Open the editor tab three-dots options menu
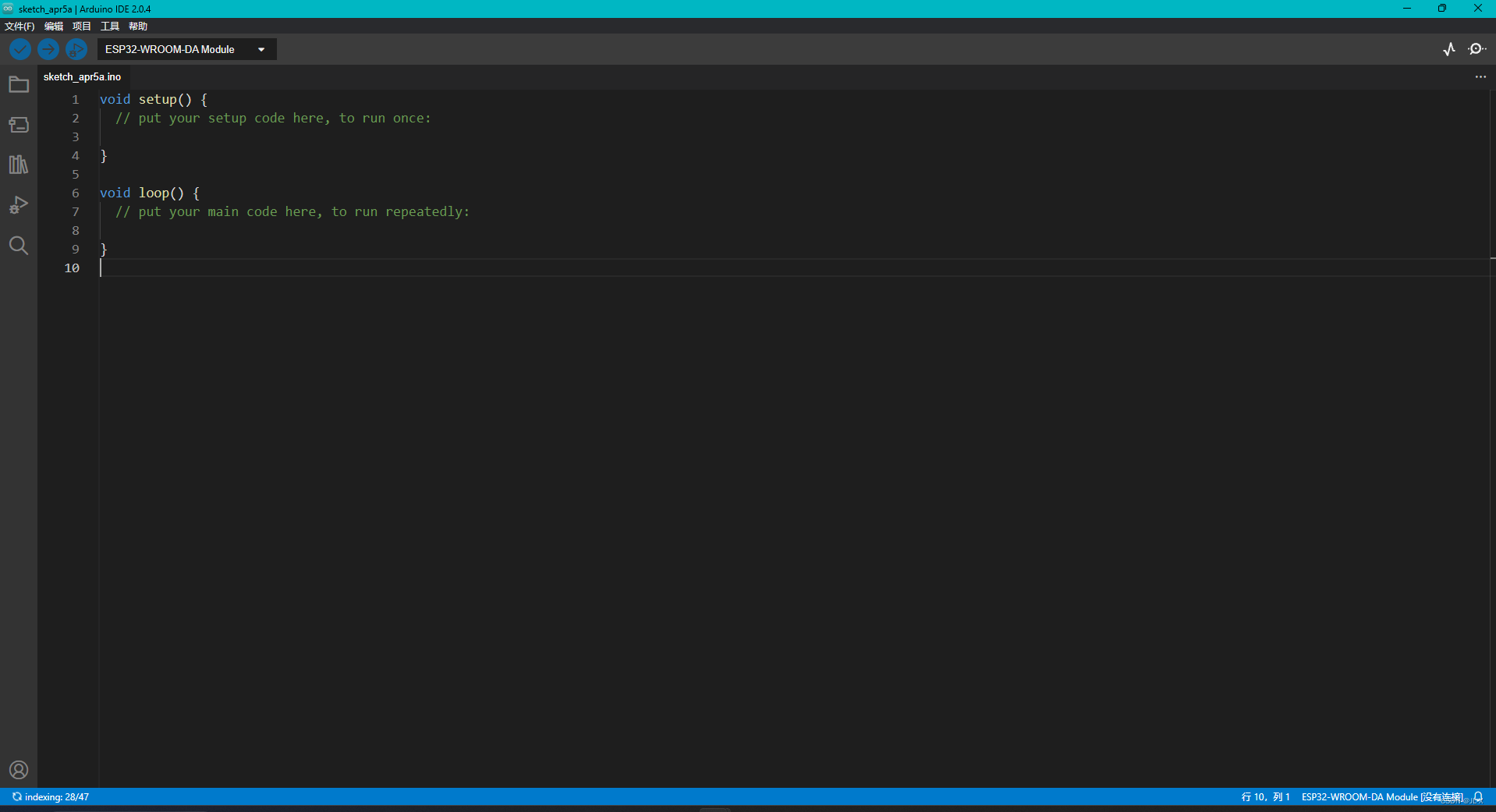The height and width of the screenshot is (812, 1496). pos(1480,76)
